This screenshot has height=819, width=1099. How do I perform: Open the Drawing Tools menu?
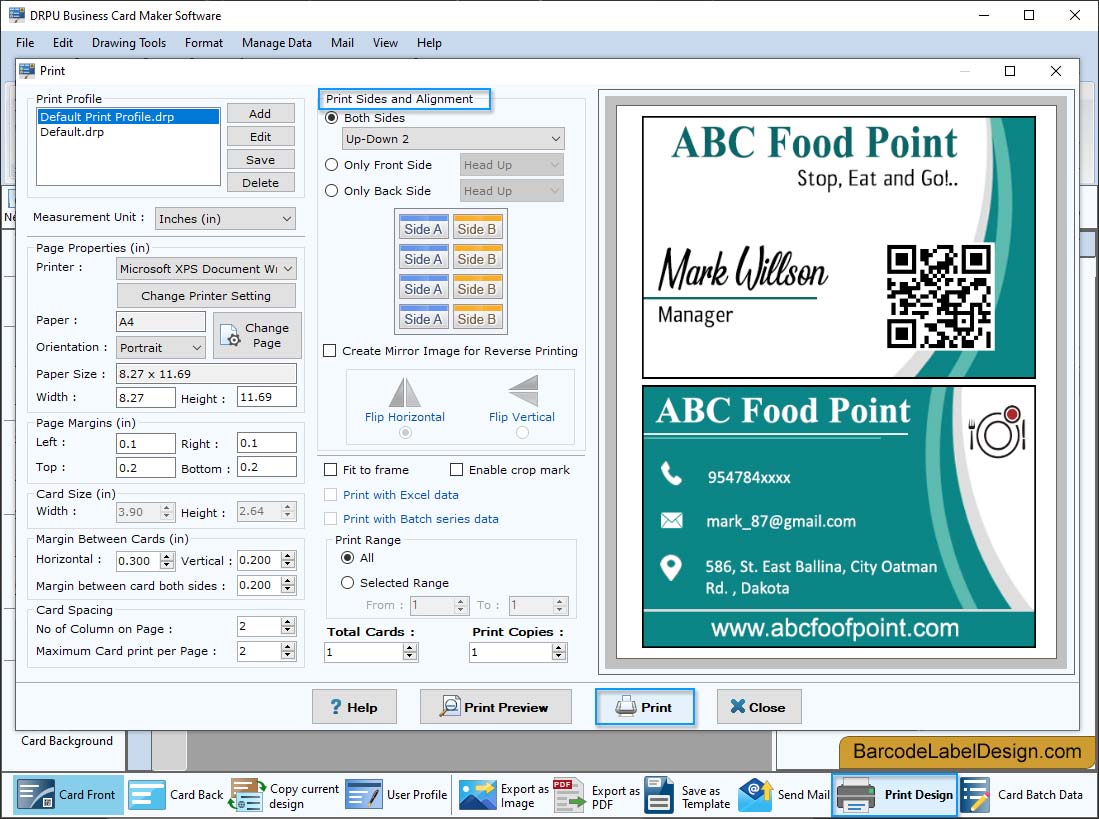pos(129,43)
